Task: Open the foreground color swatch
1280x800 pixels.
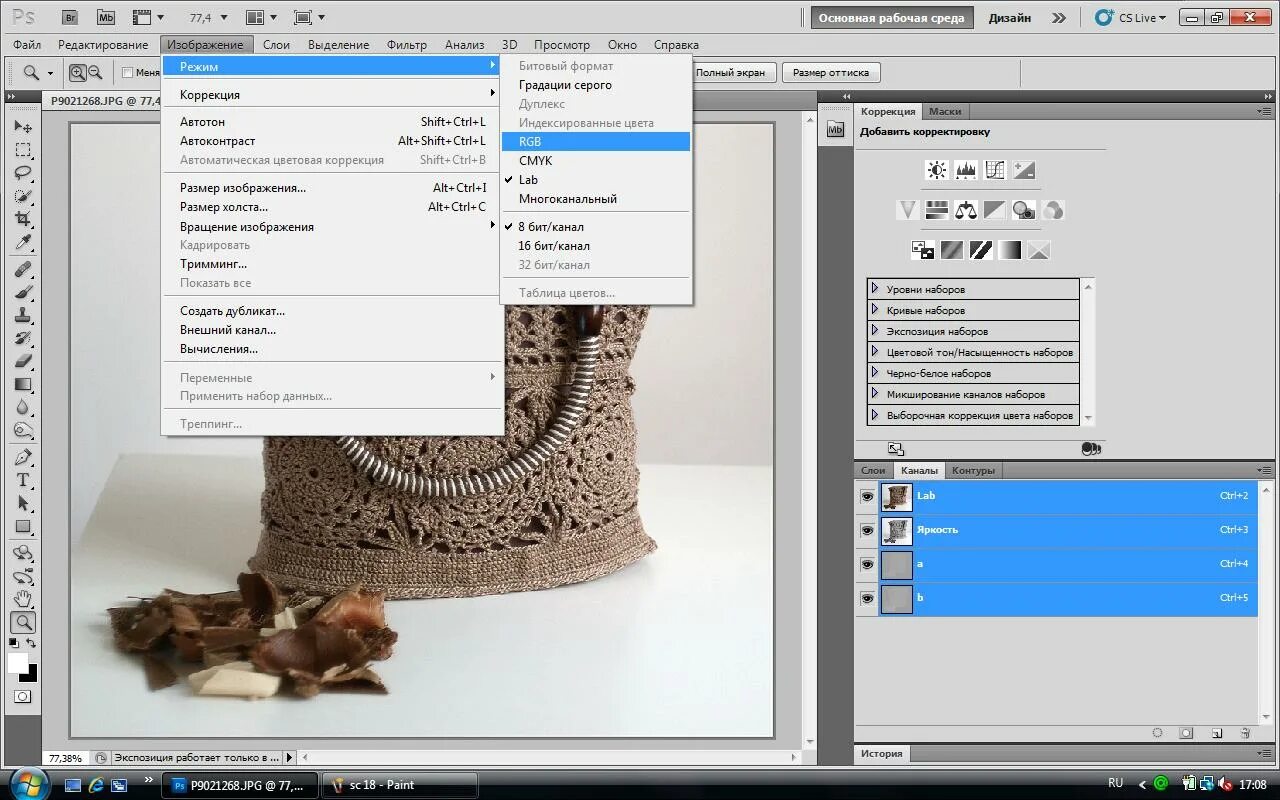Action: pos(18,663)
